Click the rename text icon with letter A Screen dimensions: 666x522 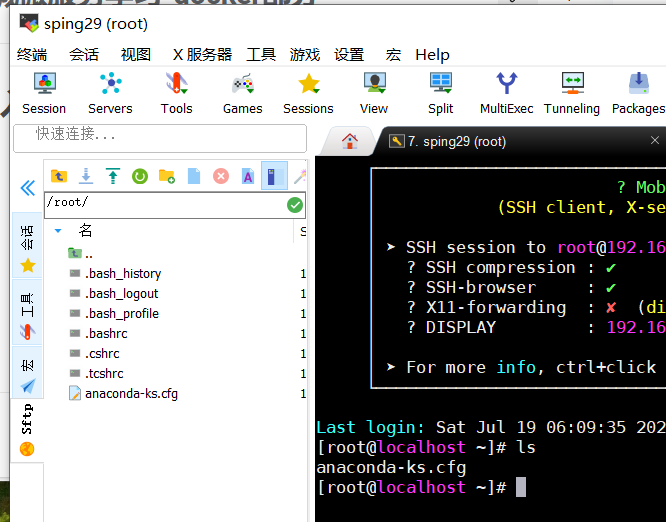click(248, 176)
